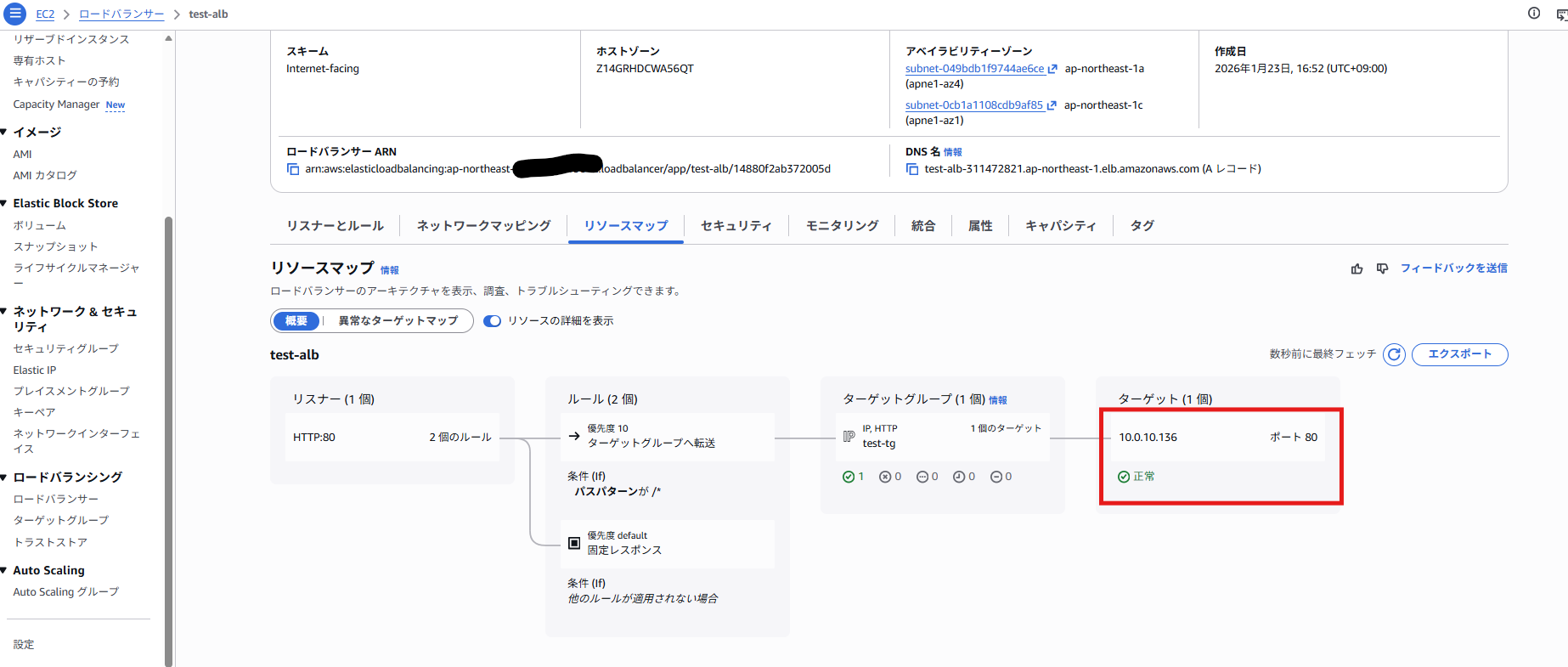Open Elastic IP in sidebar
Screen dimensions: 1568x667
tap(35, 370)
